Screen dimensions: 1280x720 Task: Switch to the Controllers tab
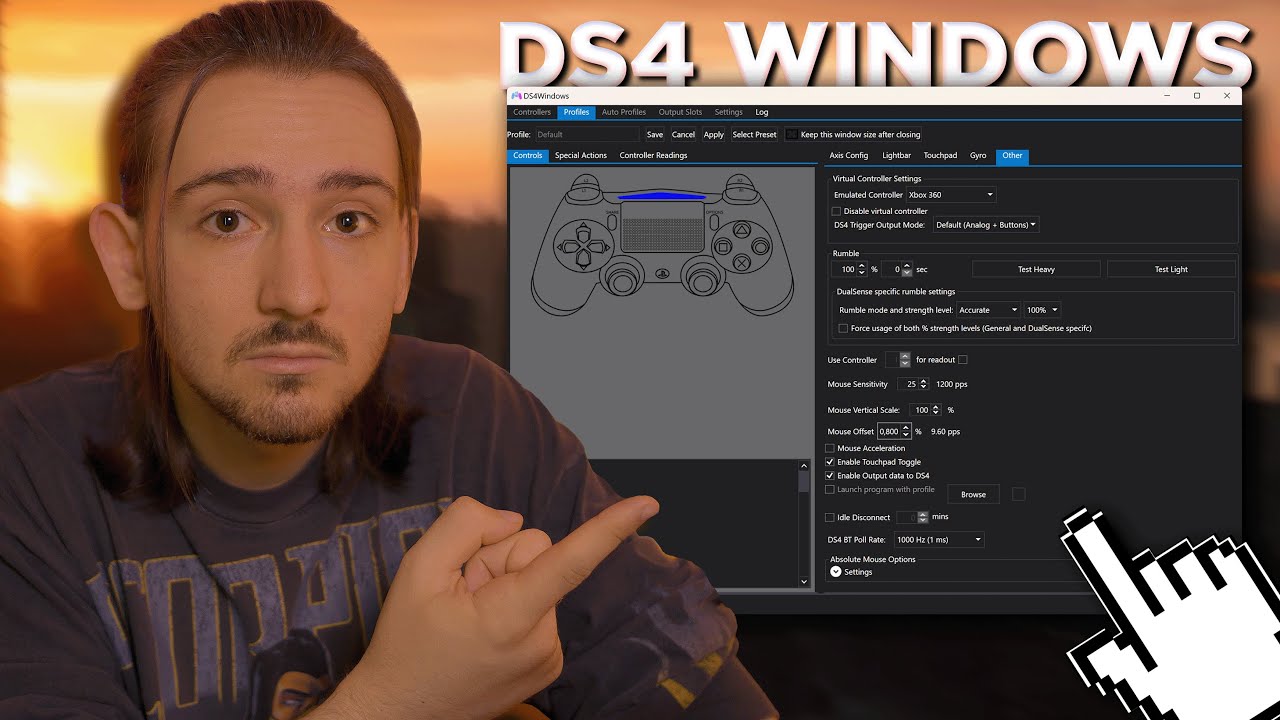point(532,112)
